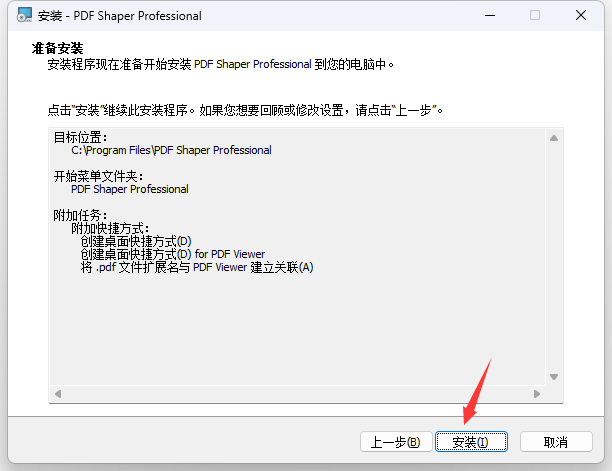Click the 准备安装 heading

pos(57,49)
